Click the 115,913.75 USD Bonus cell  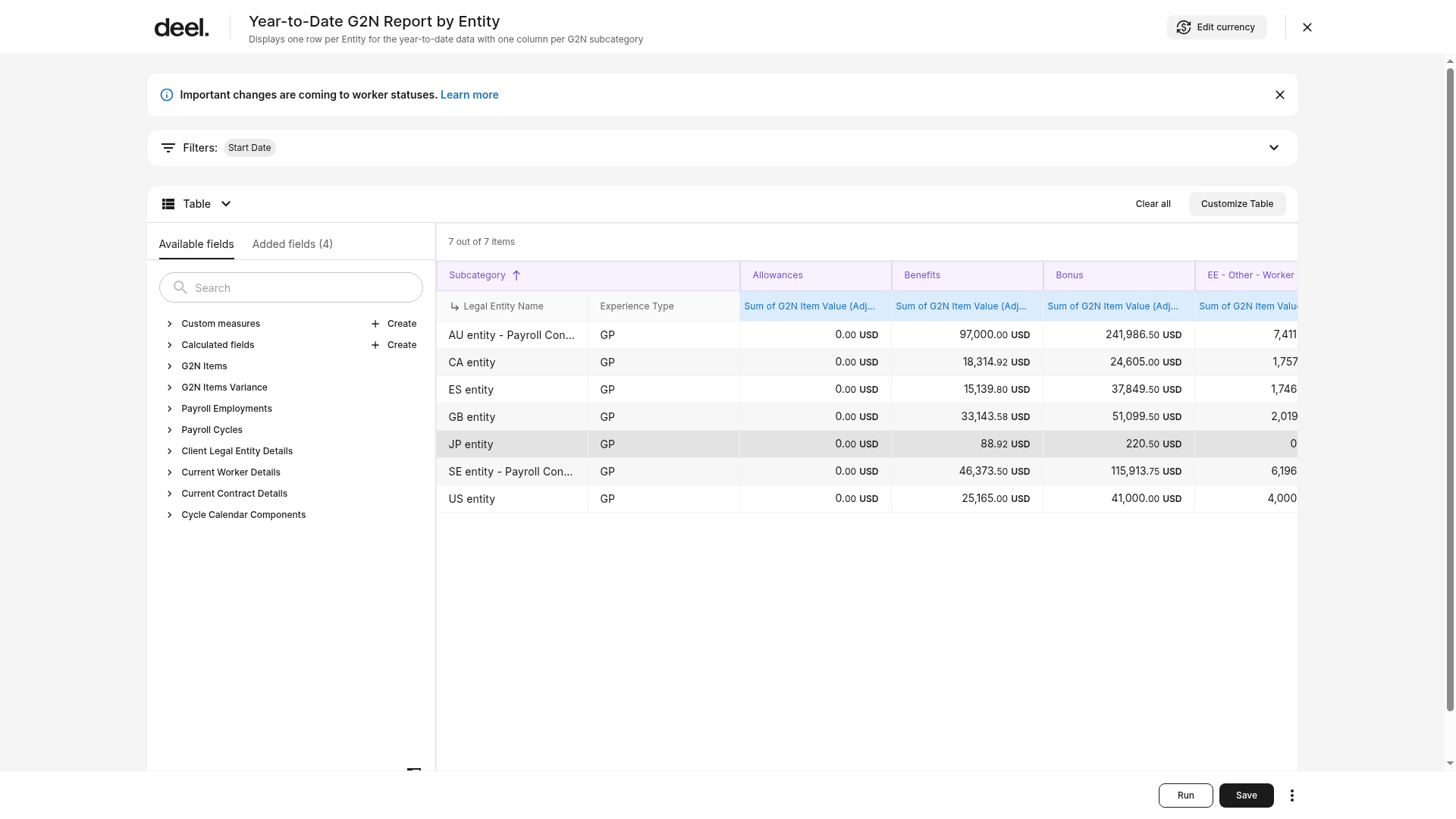[x=1119, y=472]
